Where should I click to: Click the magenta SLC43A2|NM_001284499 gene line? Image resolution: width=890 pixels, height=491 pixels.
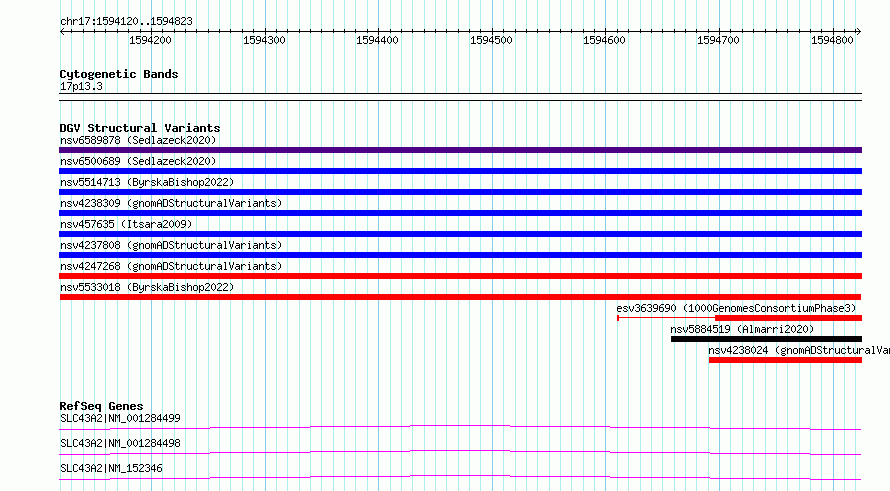(460, 427)
